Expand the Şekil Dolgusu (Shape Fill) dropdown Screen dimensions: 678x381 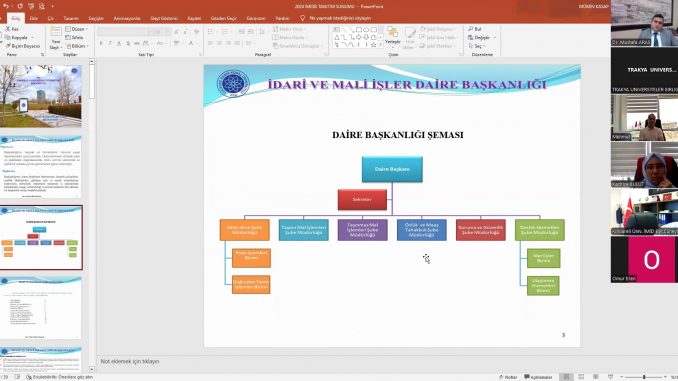pyautogui.click(x=437, y=29)
